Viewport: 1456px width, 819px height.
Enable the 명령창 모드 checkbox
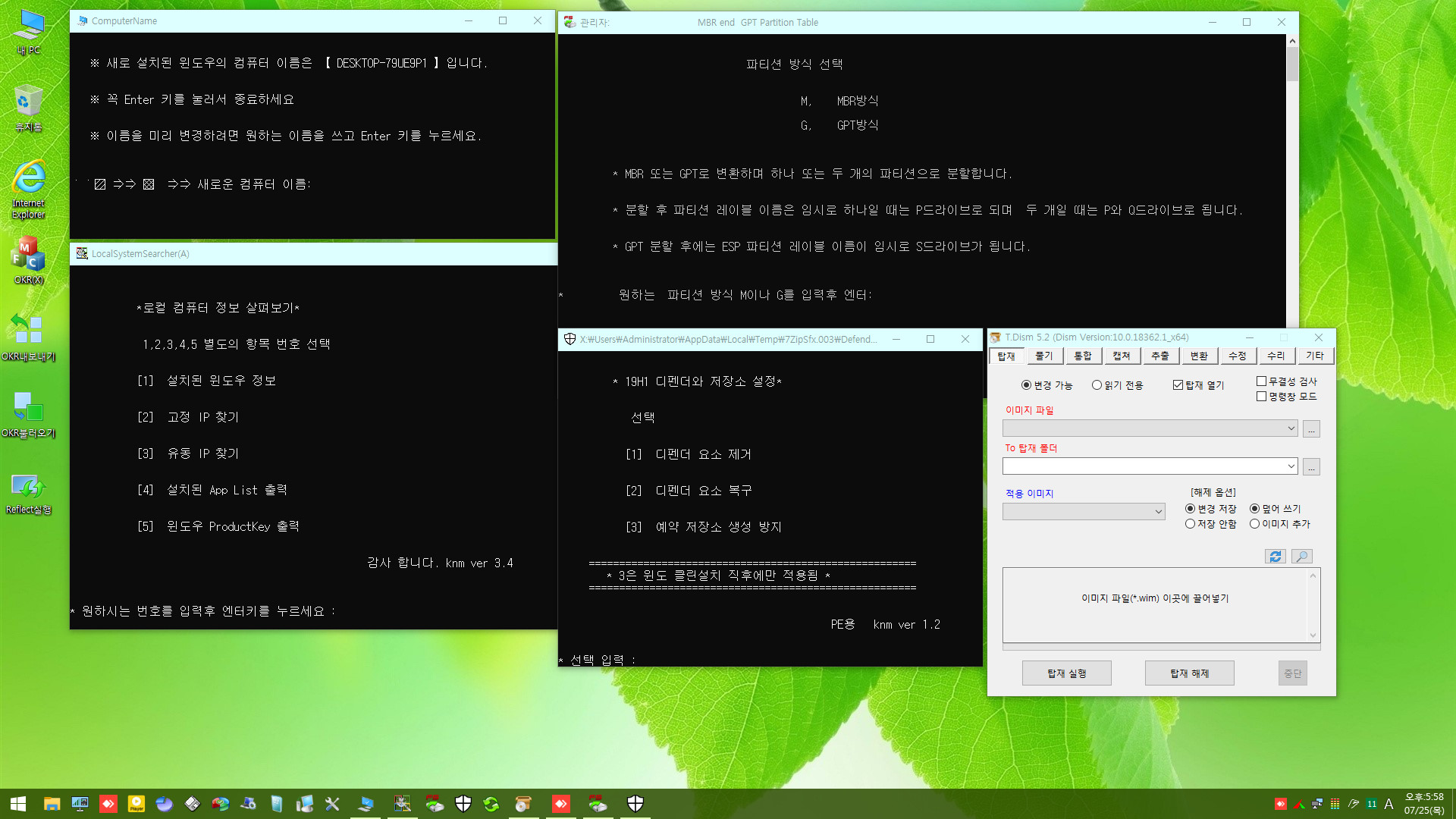[1287, 397]
